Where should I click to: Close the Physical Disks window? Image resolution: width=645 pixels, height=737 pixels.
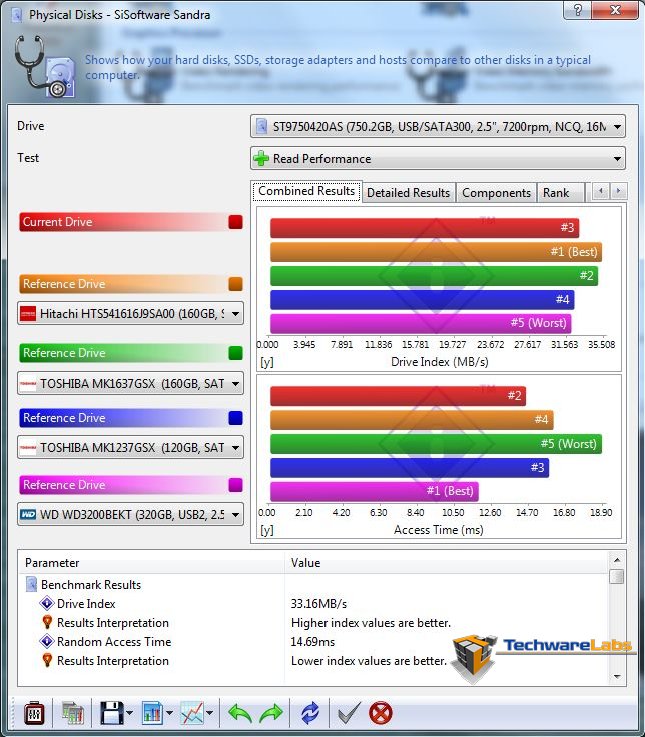tap(615, 9)
